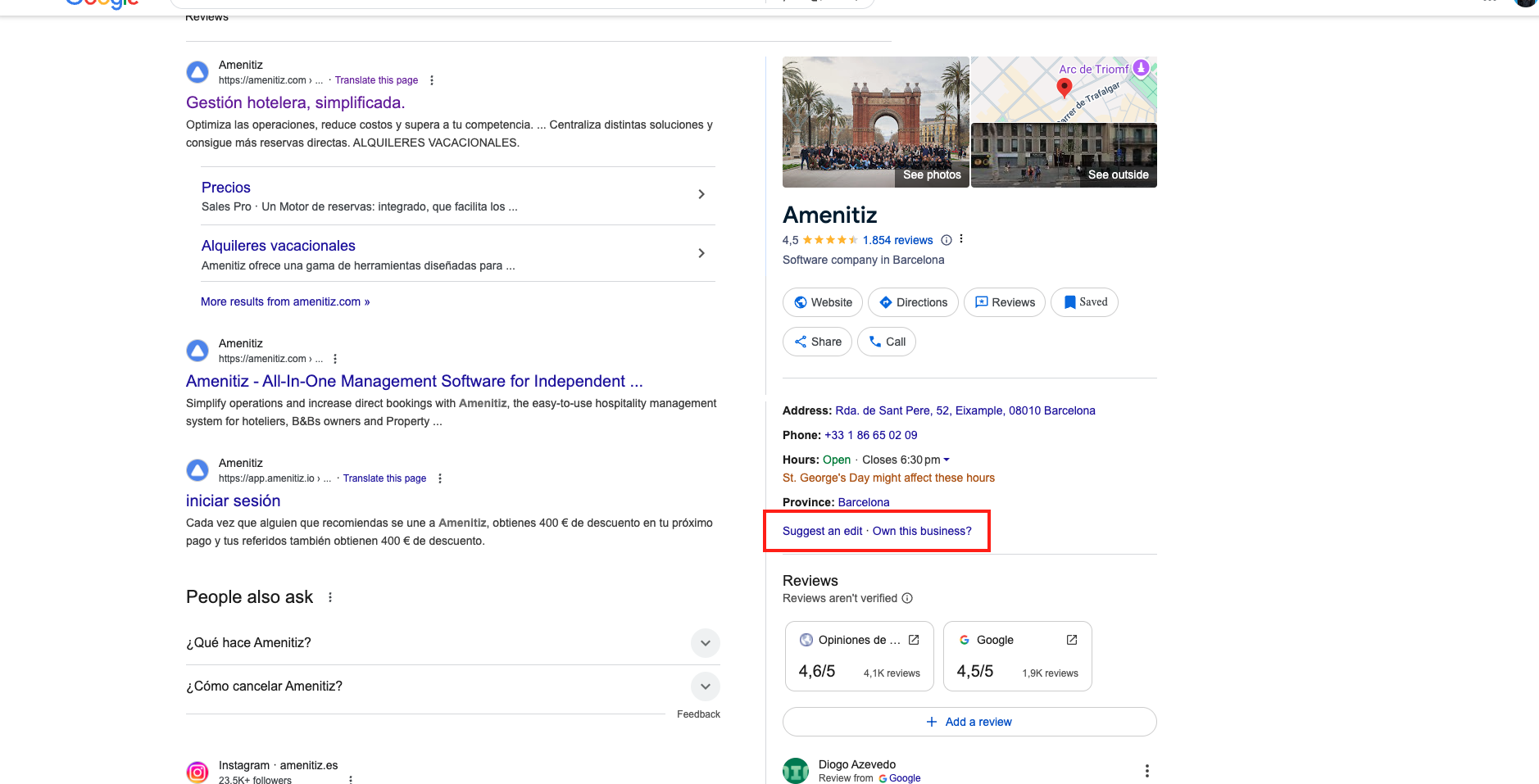Open People also ask options menu
This screenshot has height=784, width=1539.
[330, 597]
